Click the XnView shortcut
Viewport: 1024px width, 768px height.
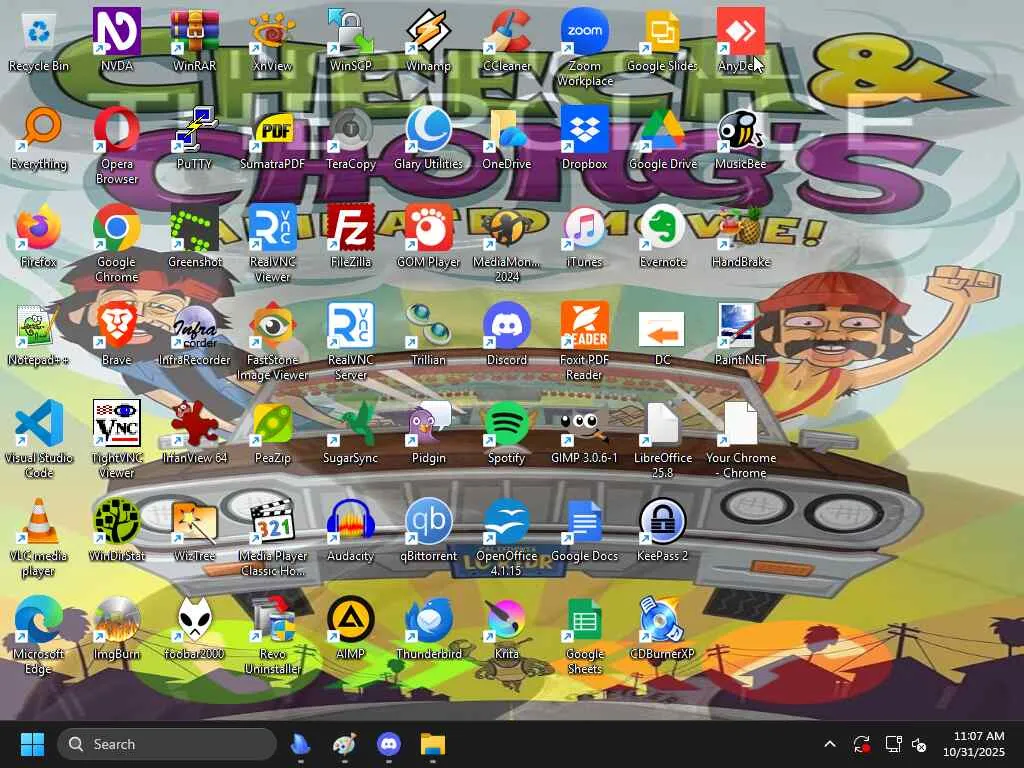coord(272,31)
